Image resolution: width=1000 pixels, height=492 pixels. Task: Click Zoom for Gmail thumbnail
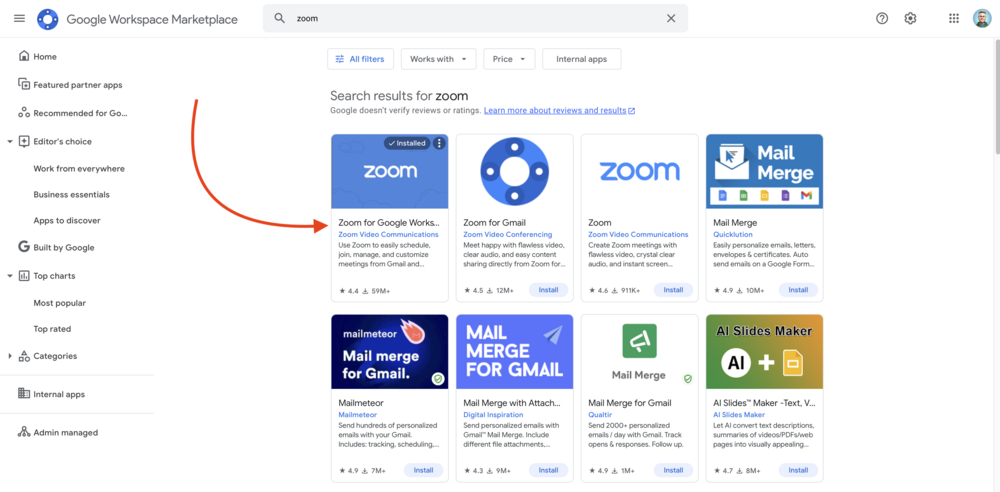[515, 171]
